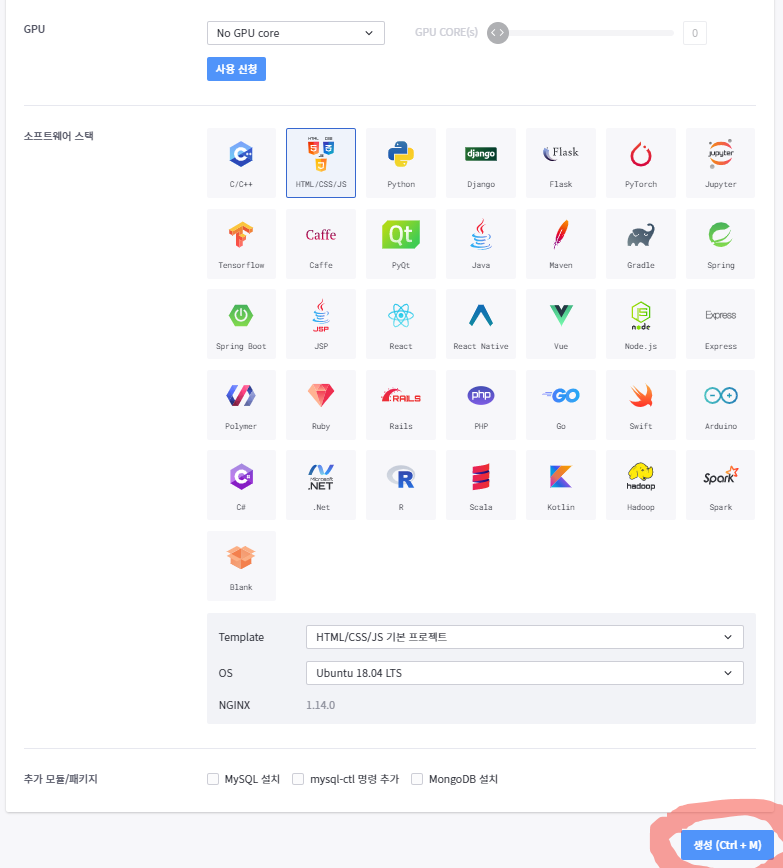Select the .Net stack tile
Image resolution: width=783 pixels, height=868 pixels.
(x=321, y=485)
